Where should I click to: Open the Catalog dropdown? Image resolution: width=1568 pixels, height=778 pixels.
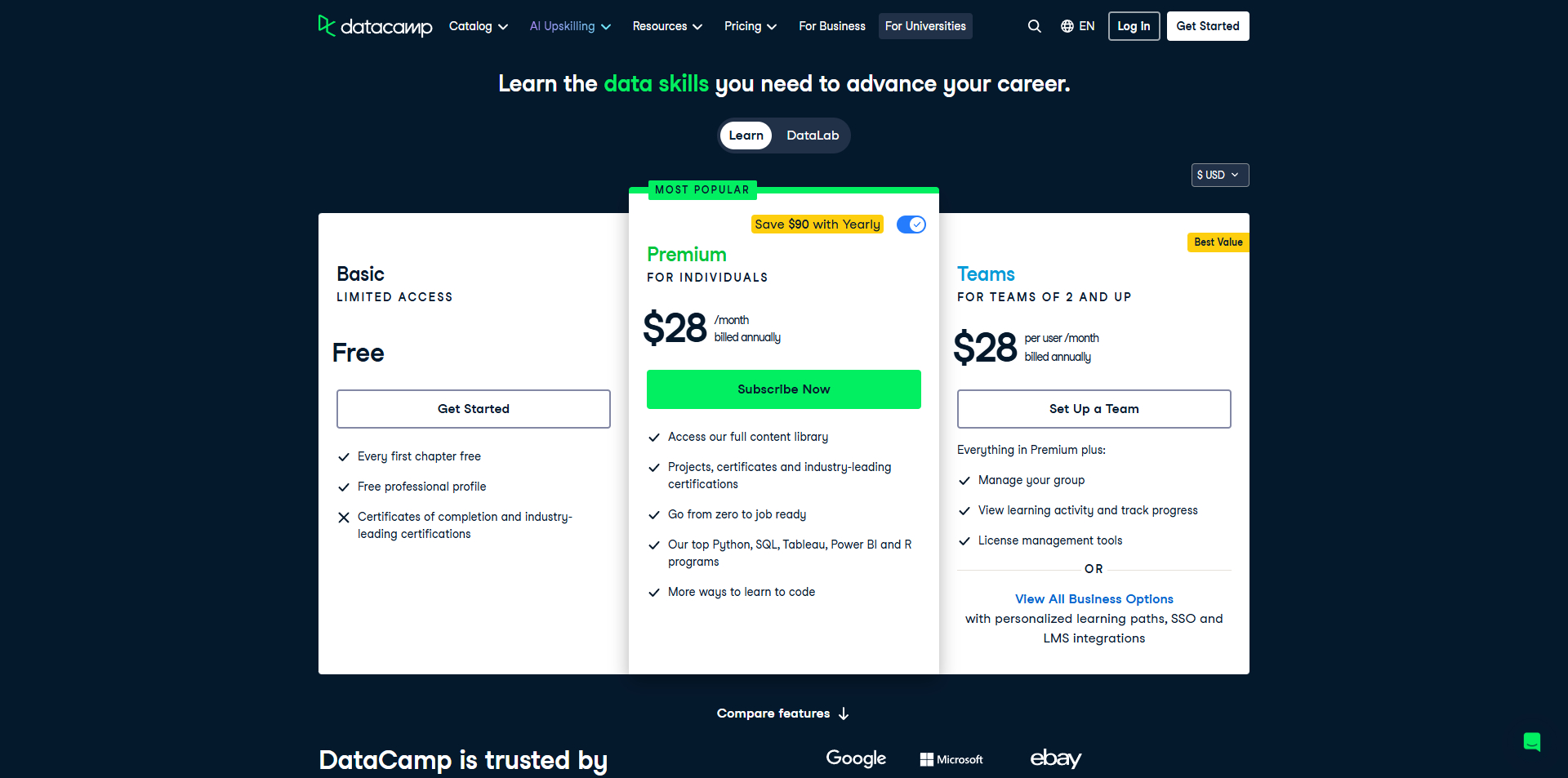click(478, 26)
